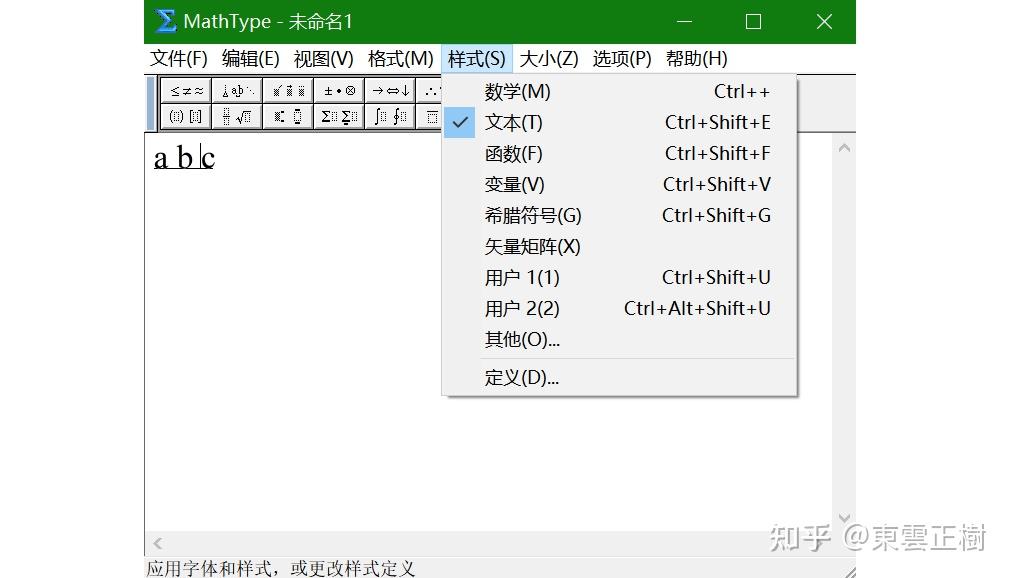Screen dimensions: 1012x578
Task: Open the operator symbols palette (± • ⊗)
Action: pyautogui.click(x=339, y=91)
